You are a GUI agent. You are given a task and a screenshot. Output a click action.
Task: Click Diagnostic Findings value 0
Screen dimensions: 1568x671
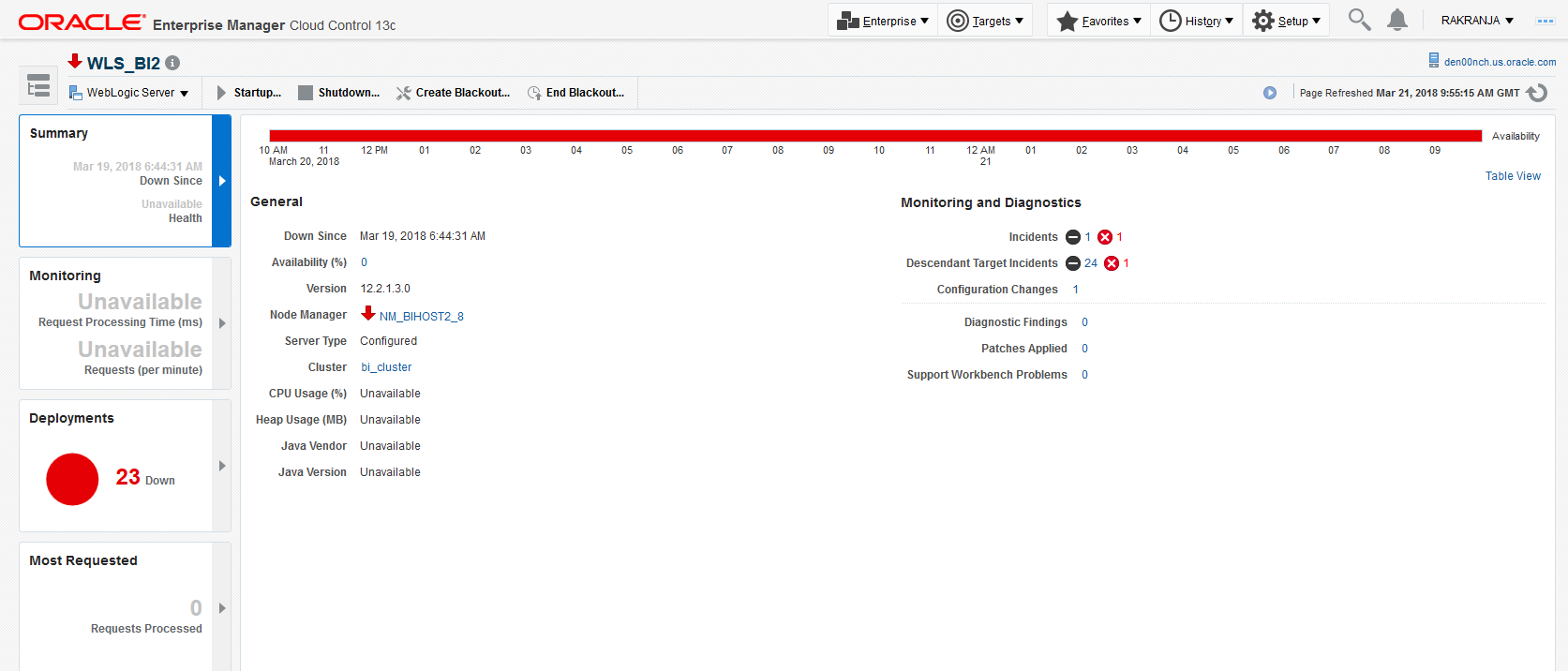click(x=1085, y=322)
